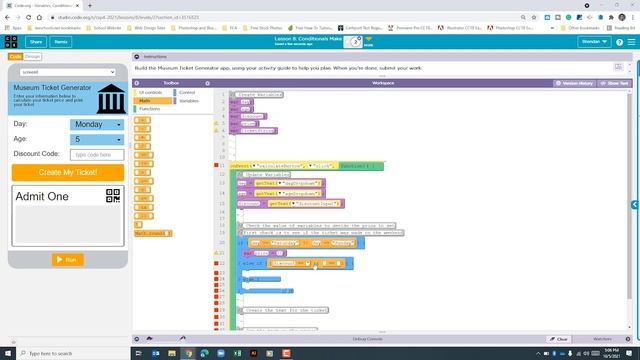Click the browser profile avatar icon

tap(622, 18)
